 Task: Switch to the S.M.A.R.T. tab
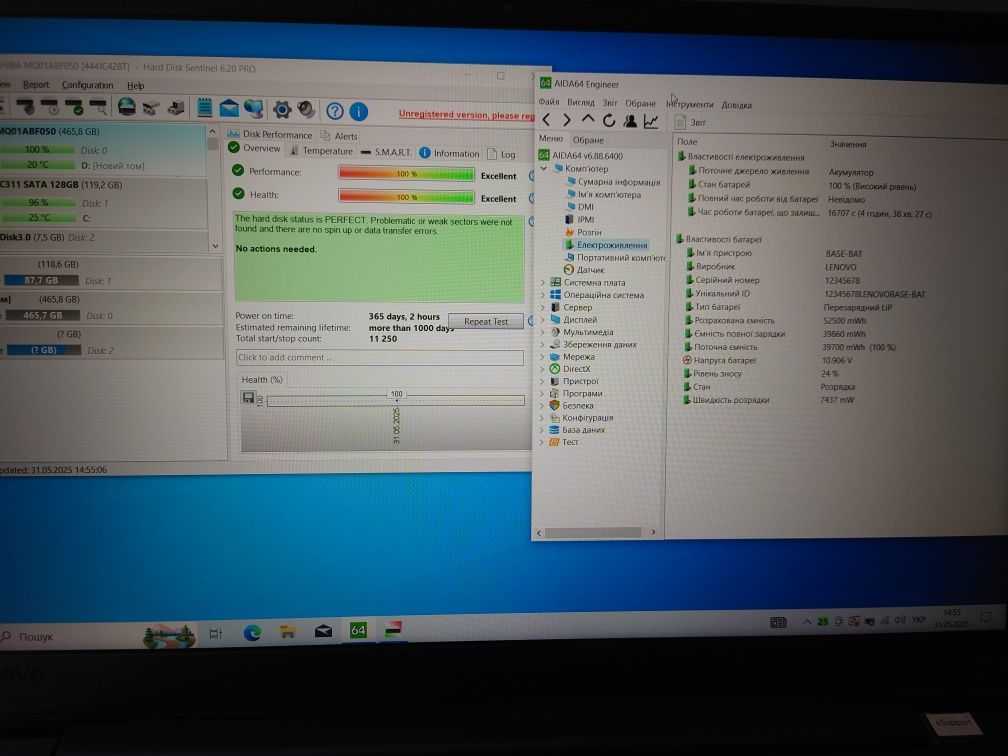point(386,152)
